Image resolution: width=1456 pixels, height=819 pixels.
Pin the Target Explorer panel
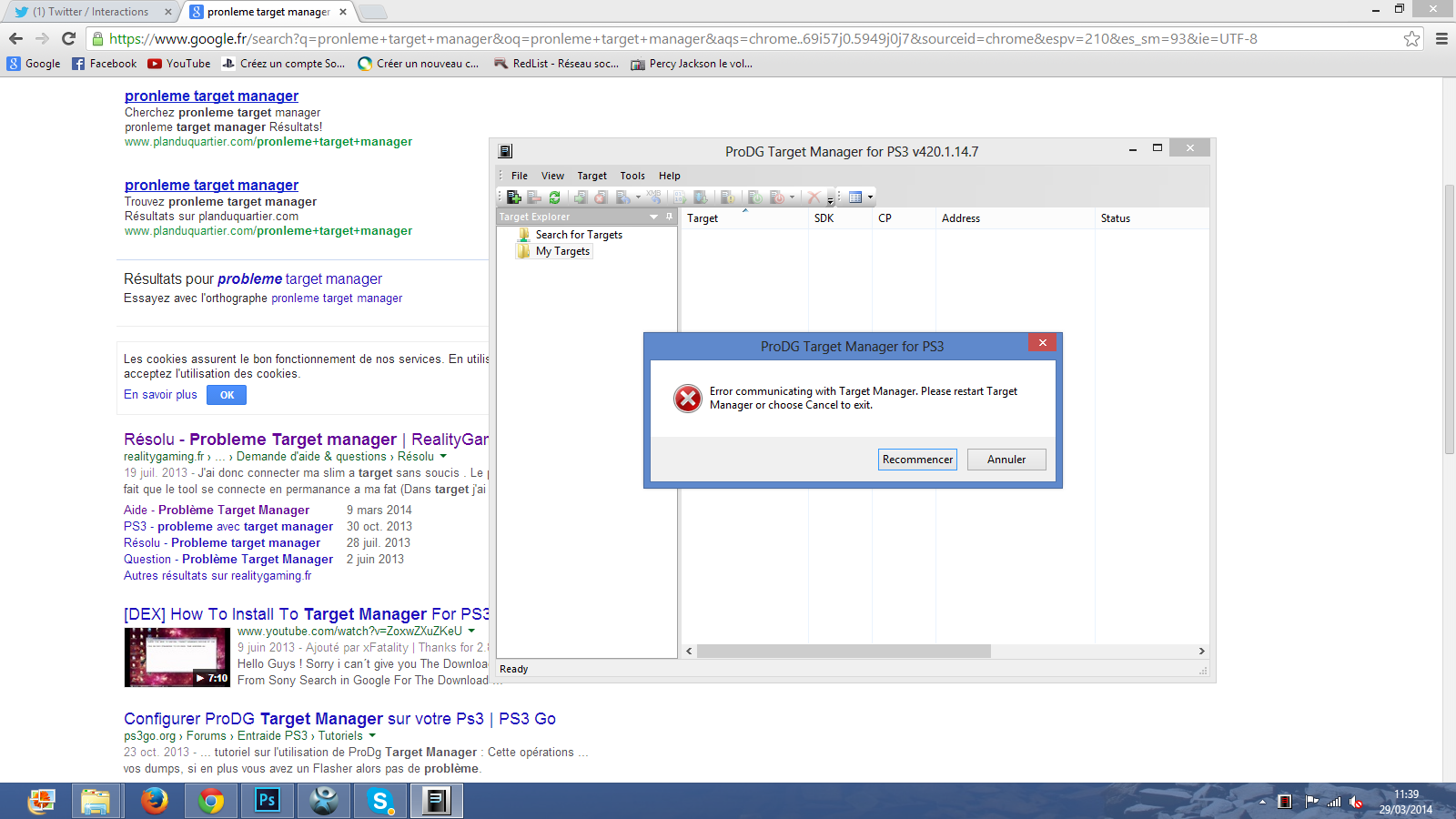[669, 217]
